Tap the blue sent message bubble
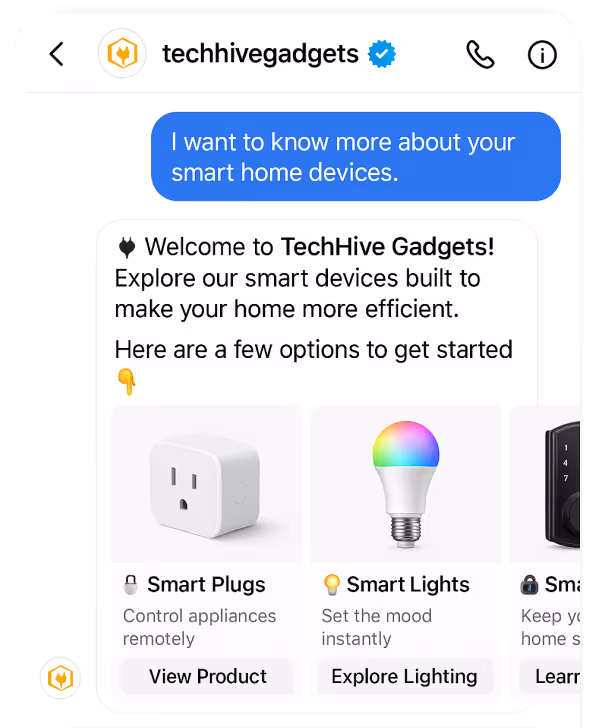This screenshot has width=616, height=728. click(356, 156)
